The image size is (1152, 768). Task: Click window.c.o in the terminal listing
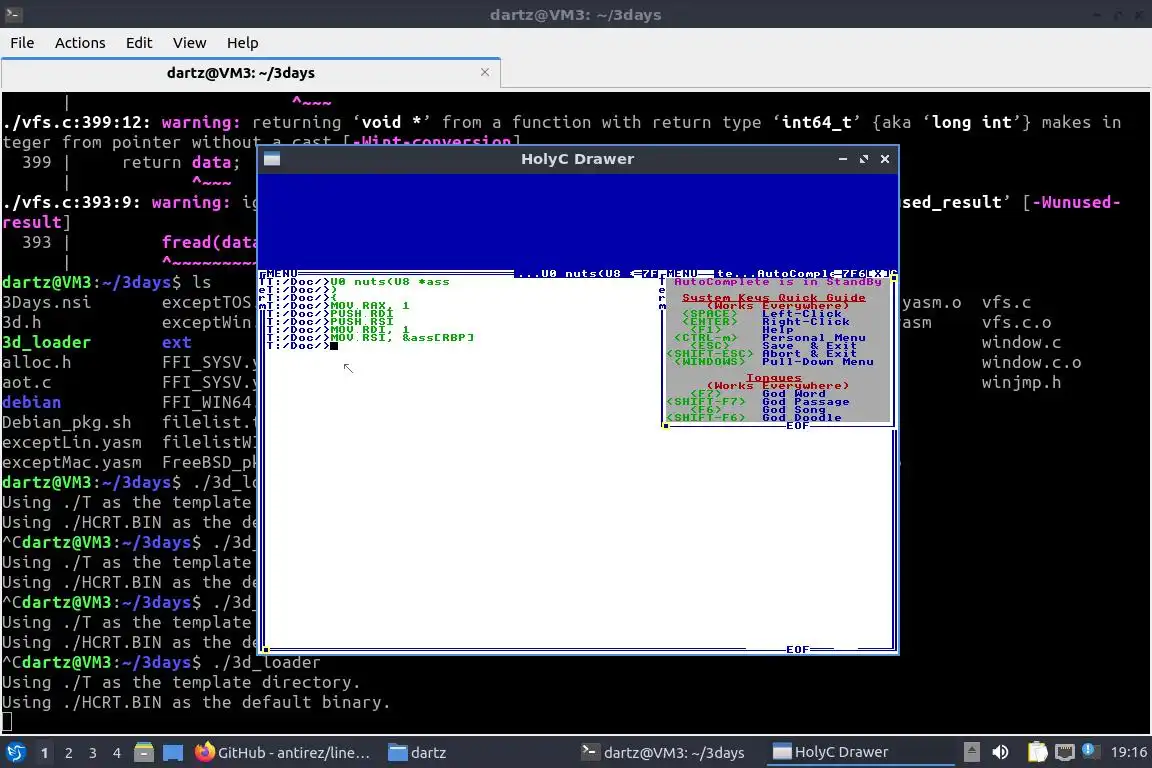[x=1032, y=362]
